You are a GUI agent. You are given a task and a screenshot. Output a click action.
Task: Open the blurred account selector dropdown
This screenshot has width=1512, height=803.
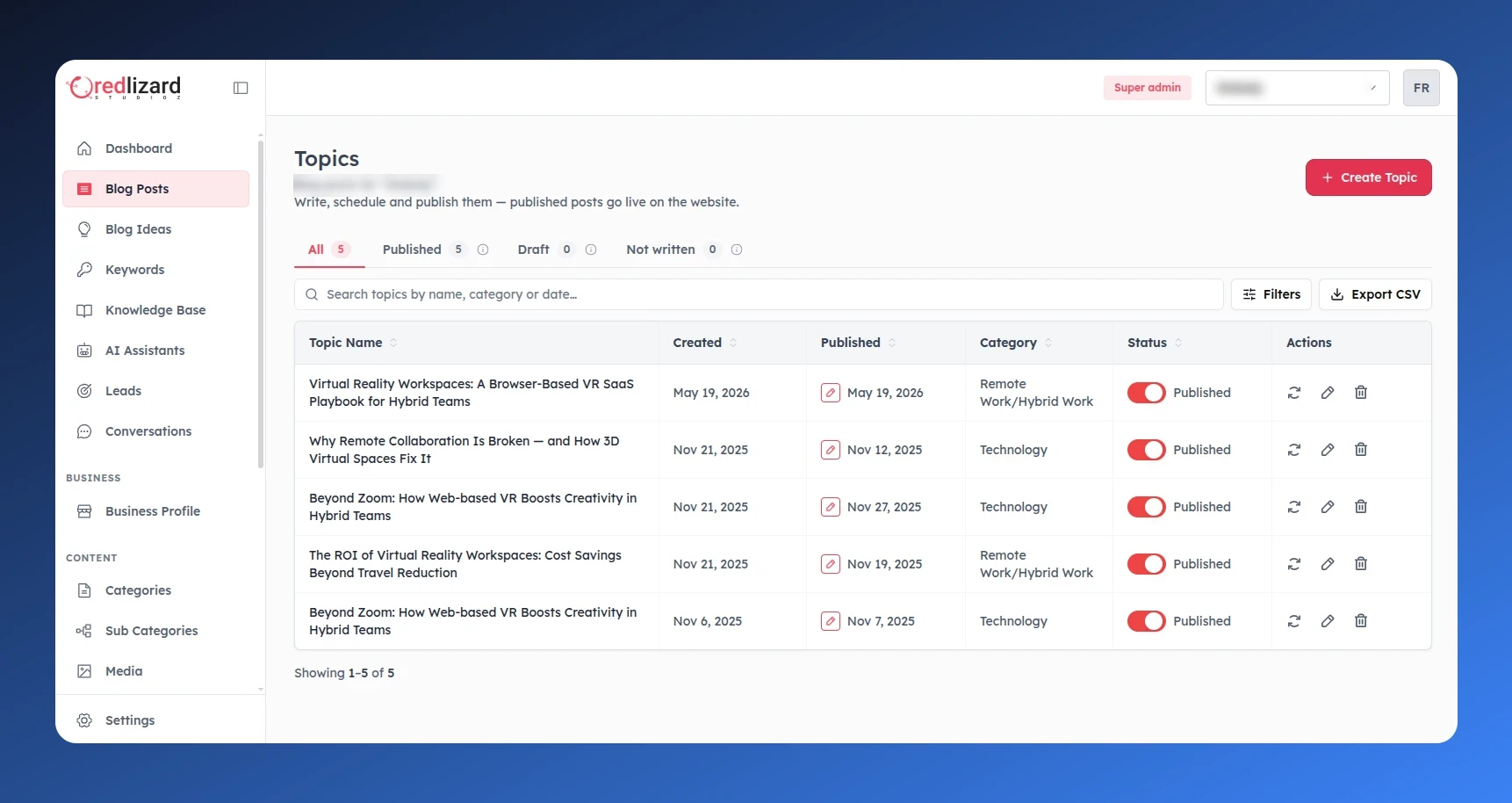coord(1297,88)
